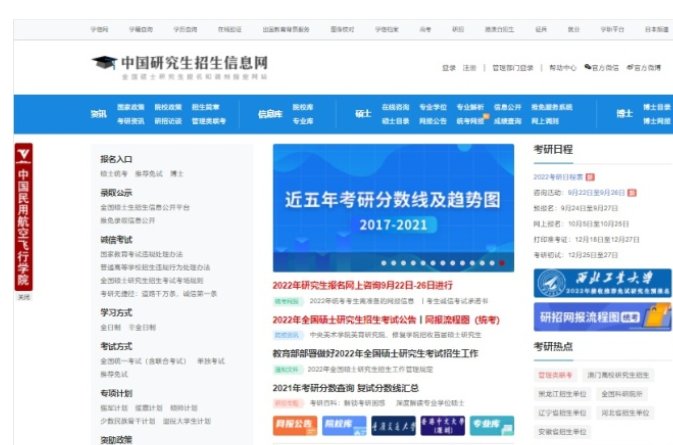Open 博士 main nav section

pos(624,114)
